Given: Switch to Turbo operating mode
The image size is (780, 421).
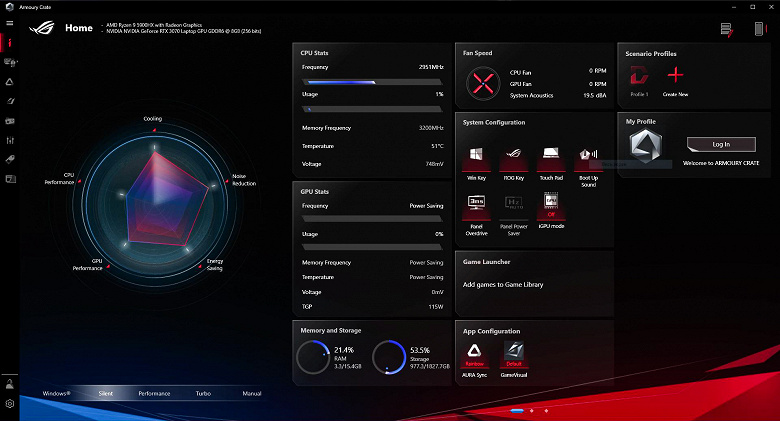Looking at the screenshot, I should 203,394.
